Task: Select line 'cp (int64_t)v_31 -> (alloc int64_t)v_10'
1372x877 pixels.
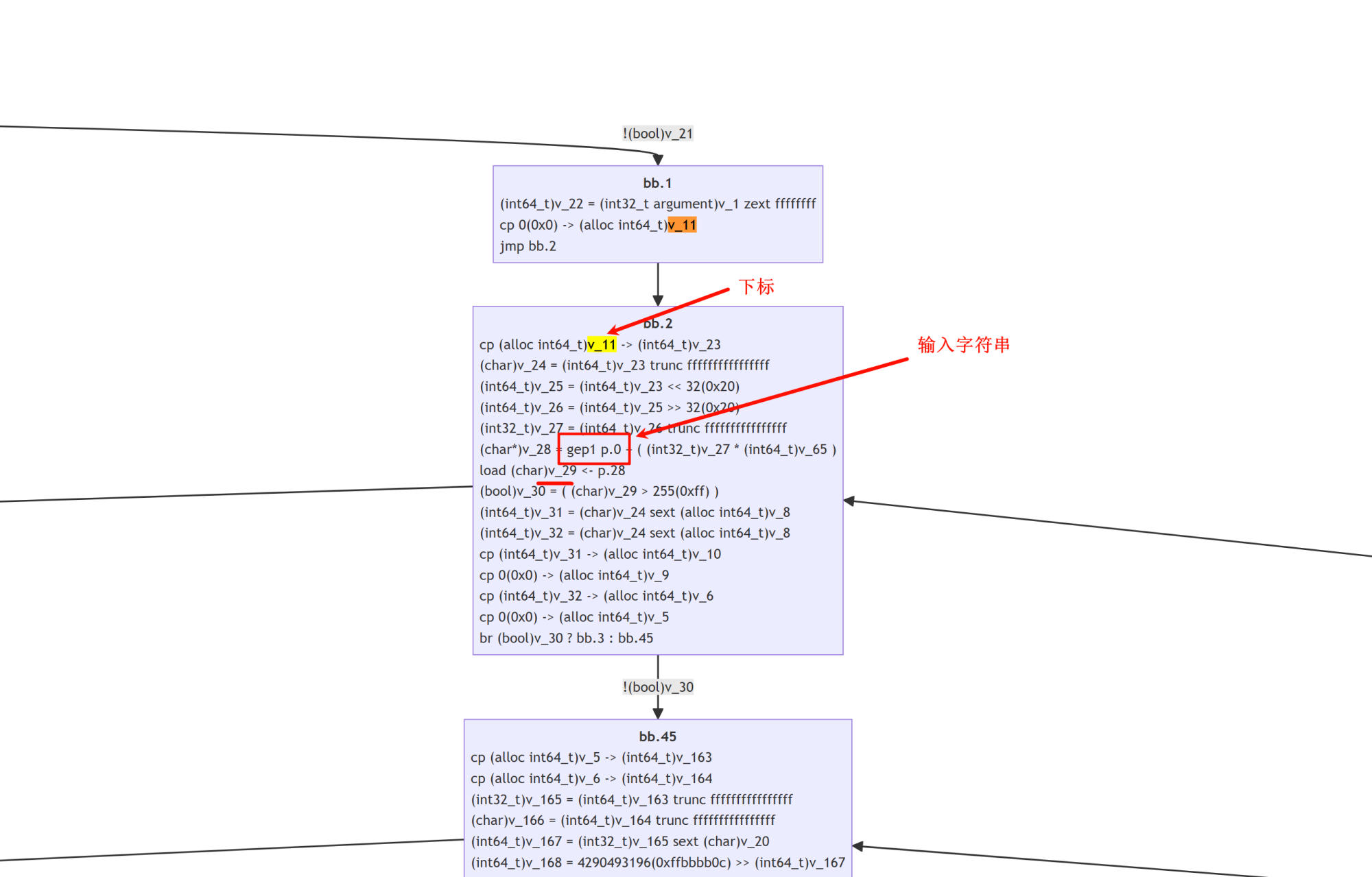Action: click(x=600, y=554)
